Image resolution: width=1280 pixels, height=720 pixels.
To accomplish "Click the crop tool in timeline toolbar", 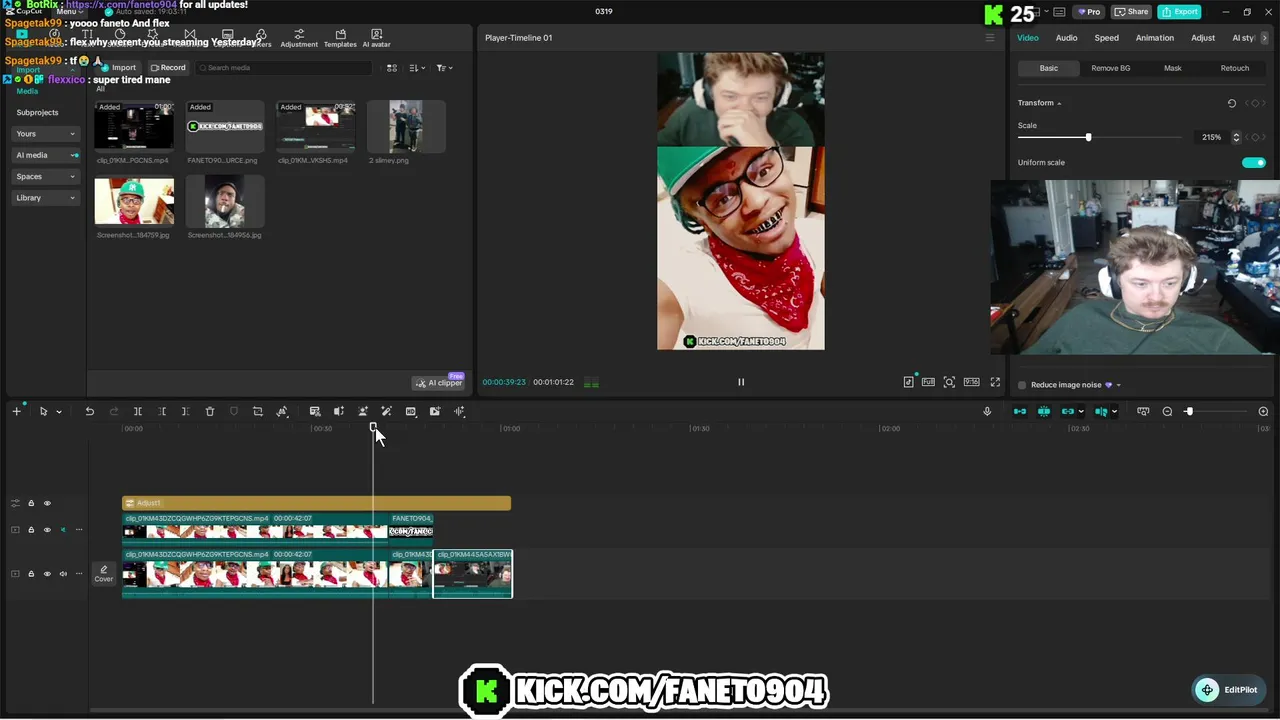I will (258, 411).
